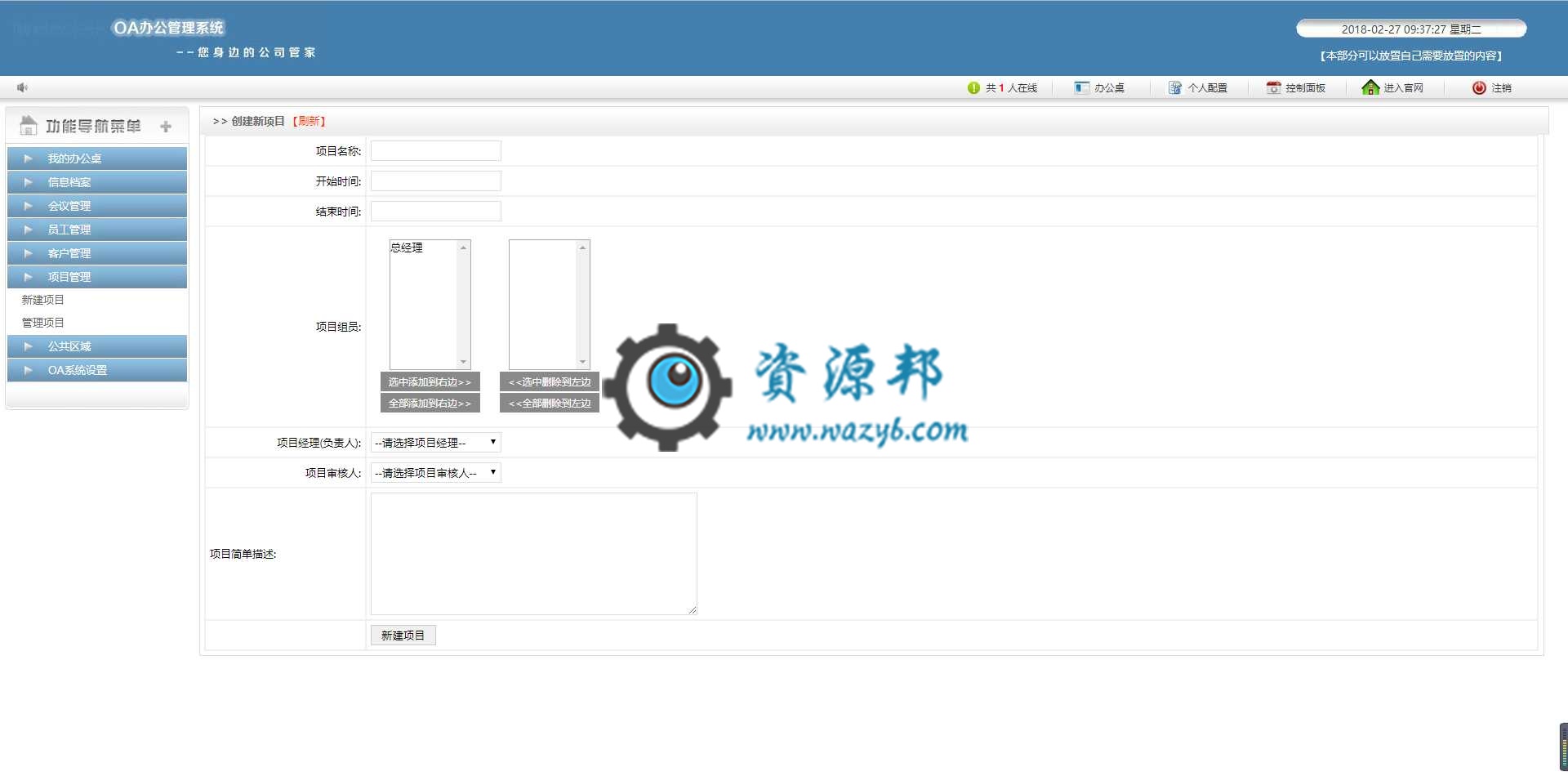This screenshot has height=776, width=1568.
Task: Click the date-time display 2018-02-27
Action: point(1411,29)
